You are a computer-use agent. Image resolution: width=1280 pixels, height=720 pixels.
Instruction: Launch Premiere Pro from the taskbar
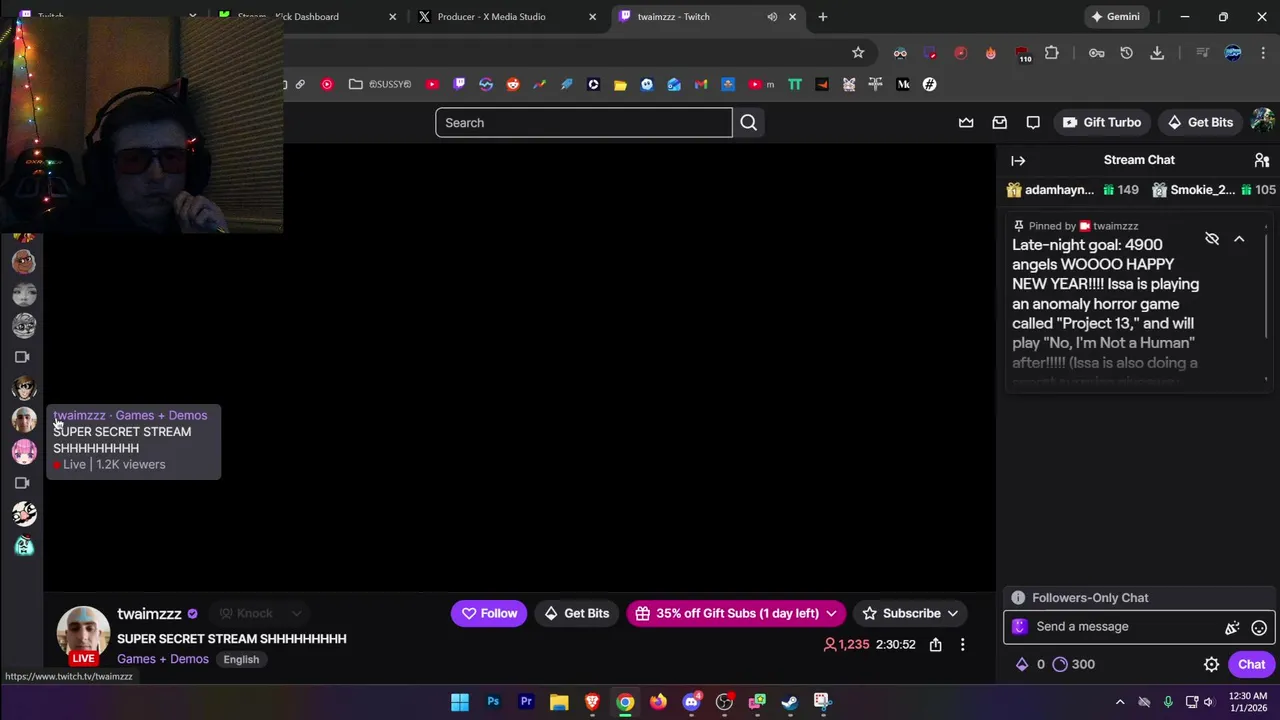pos(526,702)
